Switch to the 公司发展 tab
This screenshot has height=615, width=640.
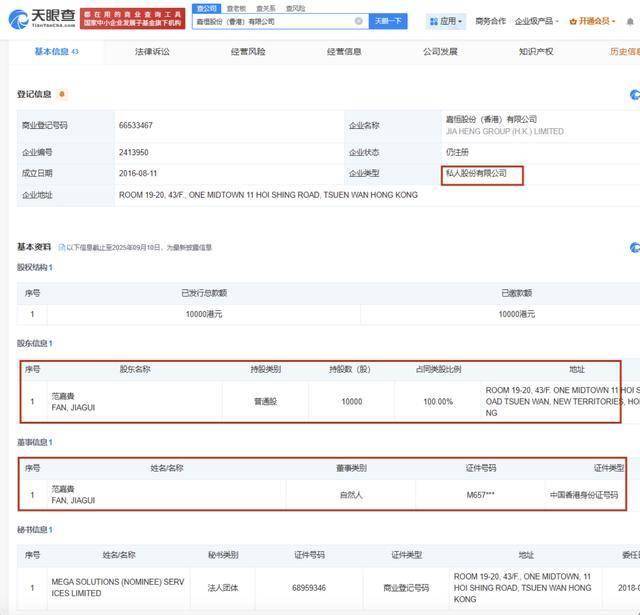(440, 52)
